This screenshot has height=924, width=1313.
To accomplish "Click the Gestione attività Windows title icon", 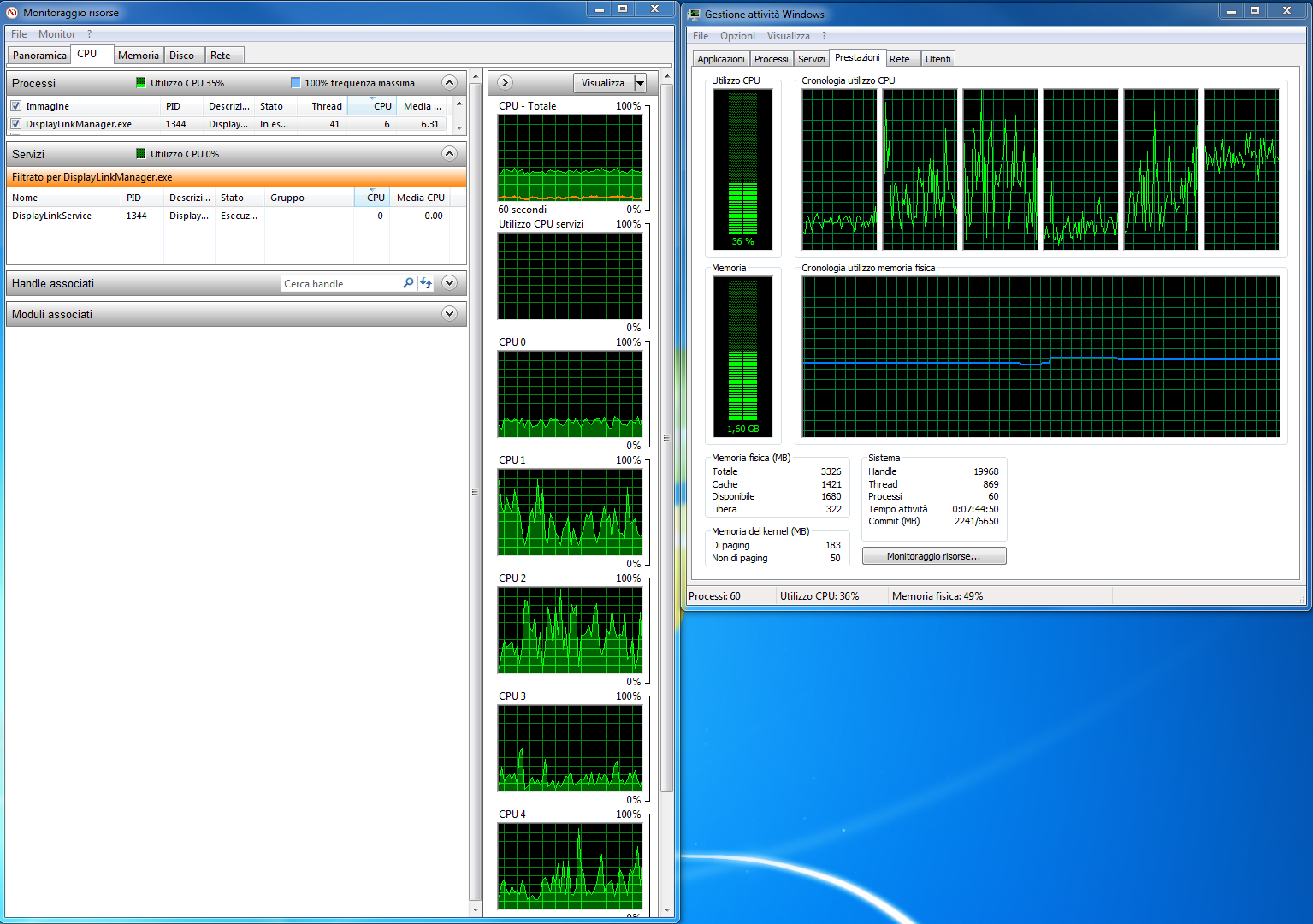I will point(695,15).
